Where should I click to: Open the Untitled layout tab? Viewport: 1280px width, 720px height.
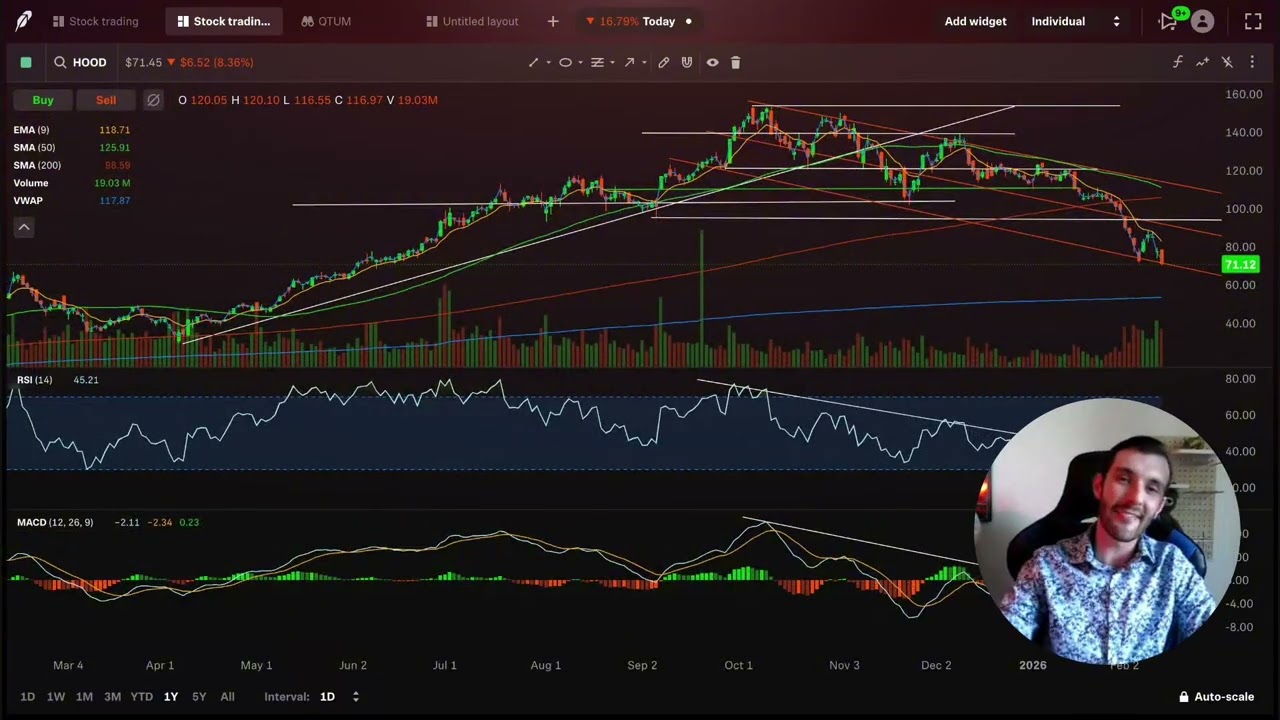point(471,21)
